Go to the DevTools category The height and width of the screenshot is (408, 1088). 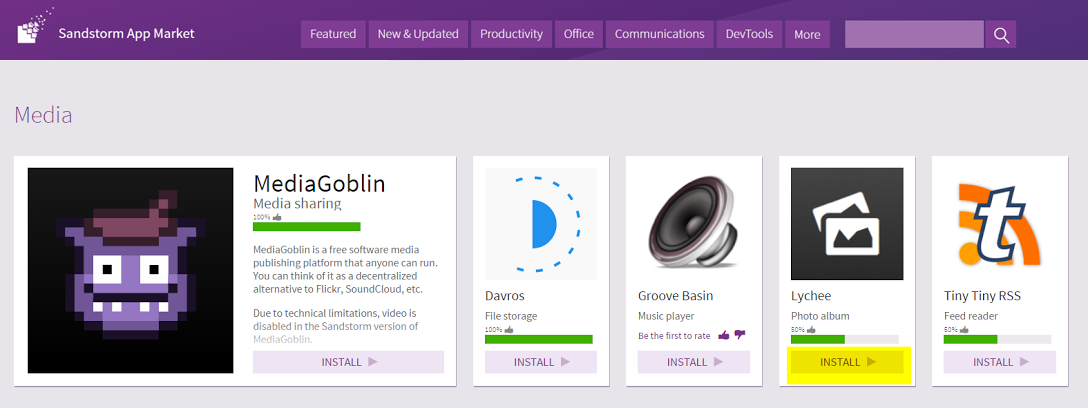(750, 34)
